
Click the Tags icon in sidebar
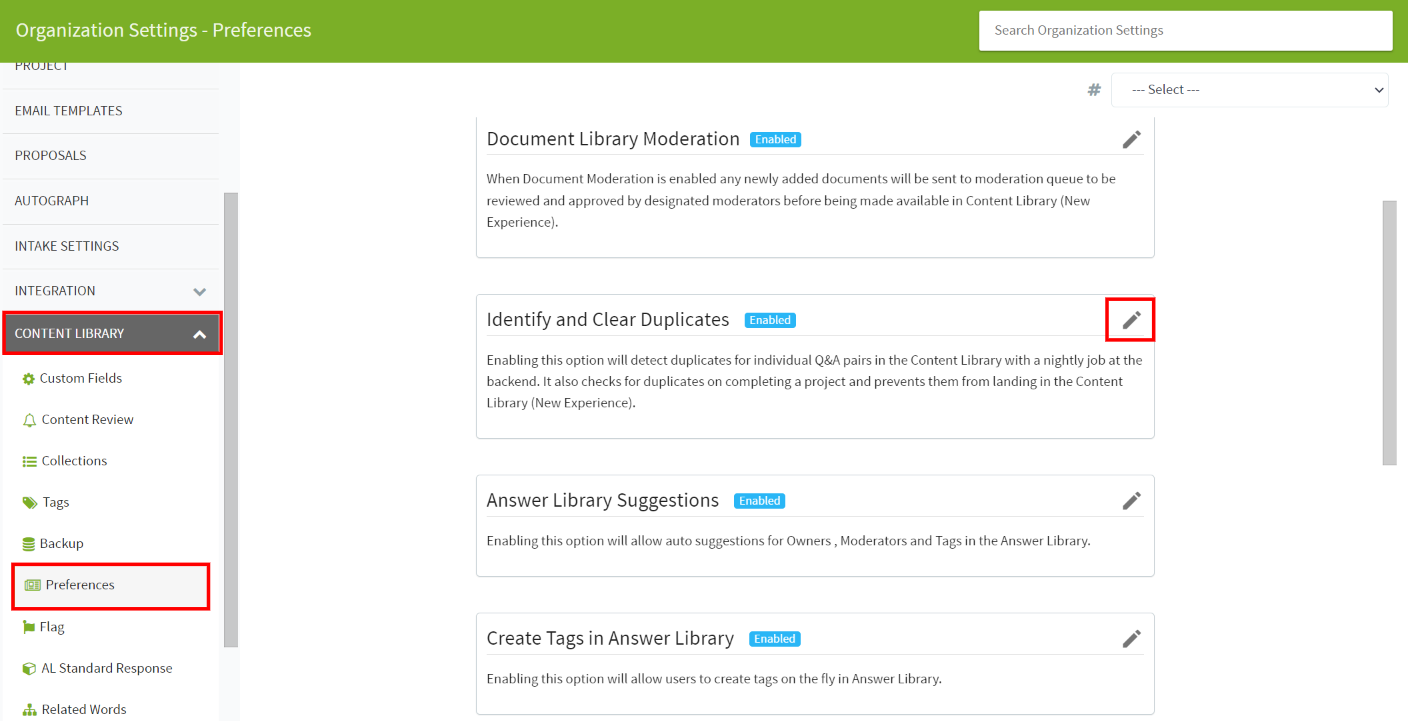click(30, 503)
